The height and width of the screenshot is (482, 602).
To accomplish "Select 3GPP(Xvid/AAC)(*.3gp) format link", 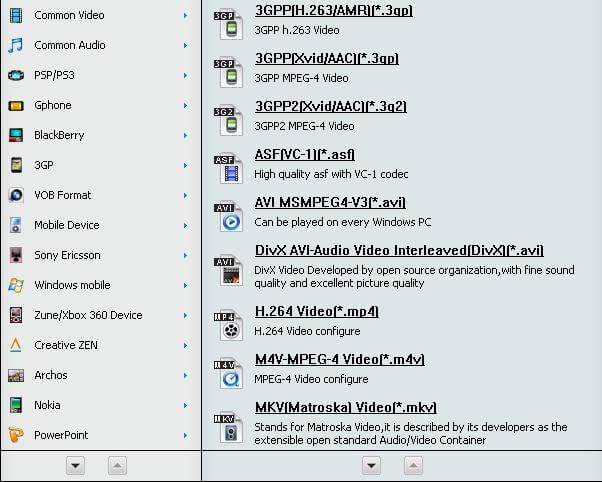I will [x=327, y=58].
